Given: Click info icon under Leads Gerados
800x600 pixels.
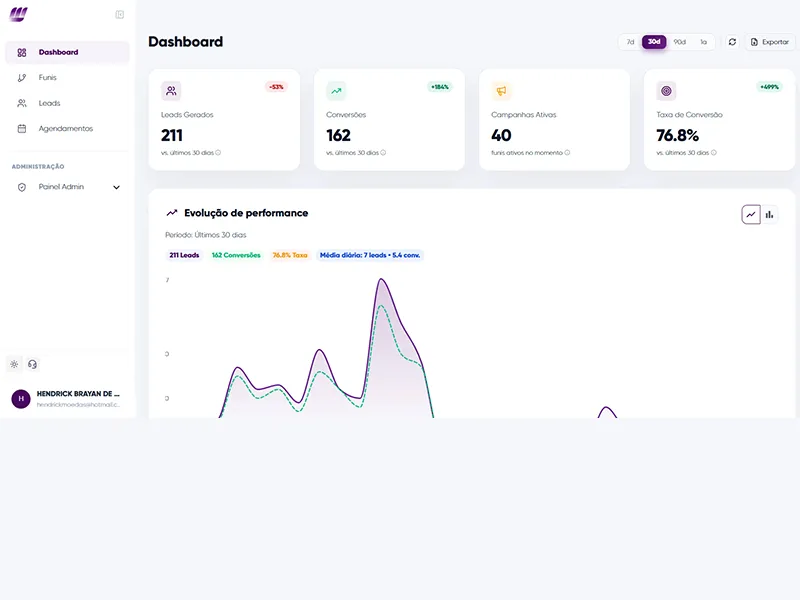Looking at the screenshot, I should pyautogui.click(x=218, y=153).
